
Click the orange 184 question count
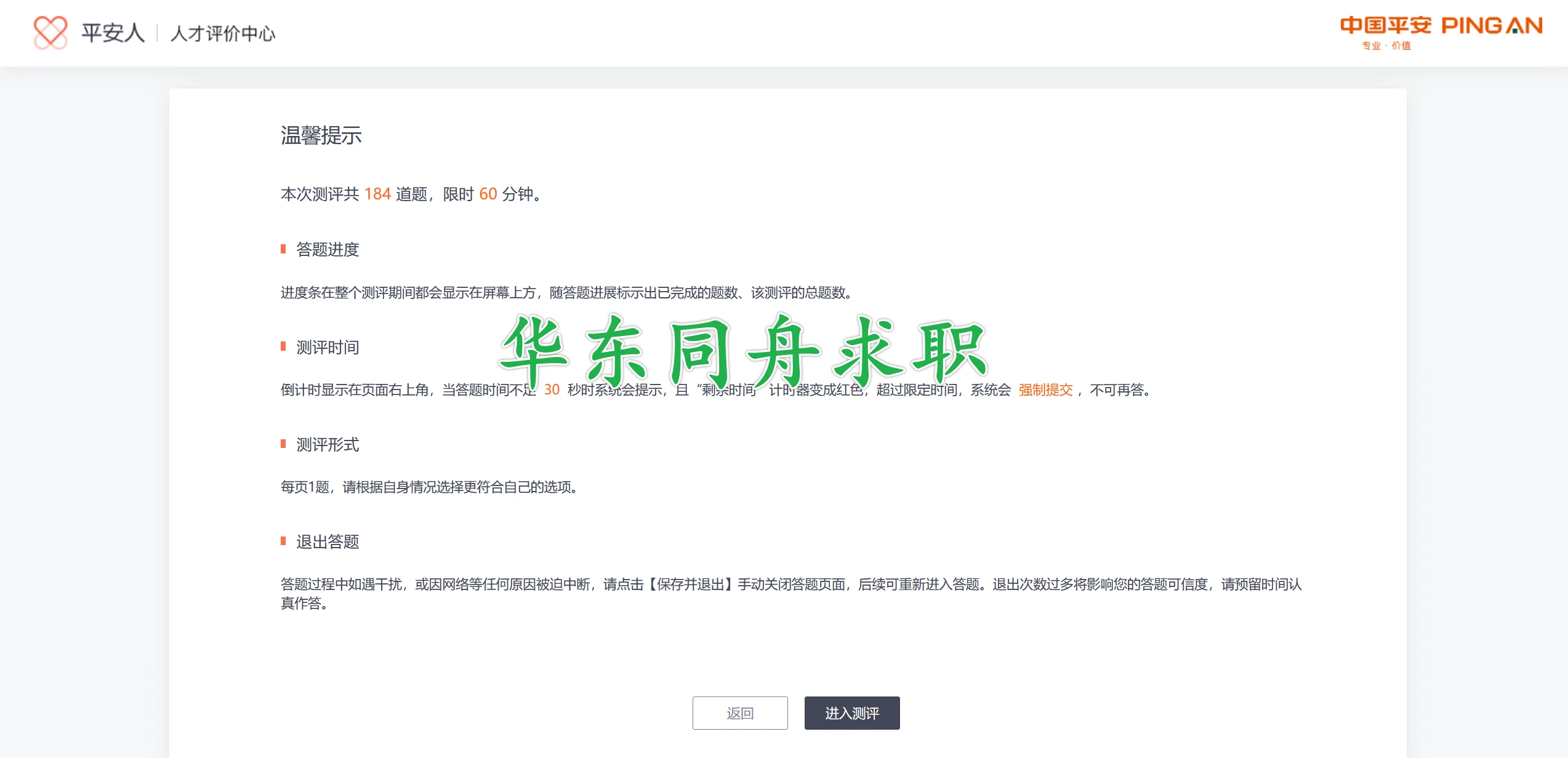[377, 194]
